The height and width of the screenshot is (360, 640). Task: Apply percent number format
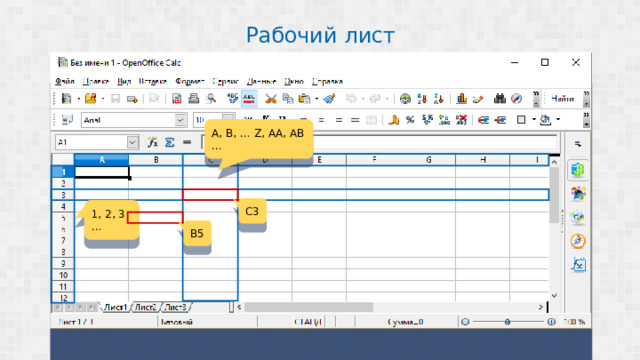tap(410, 120)
